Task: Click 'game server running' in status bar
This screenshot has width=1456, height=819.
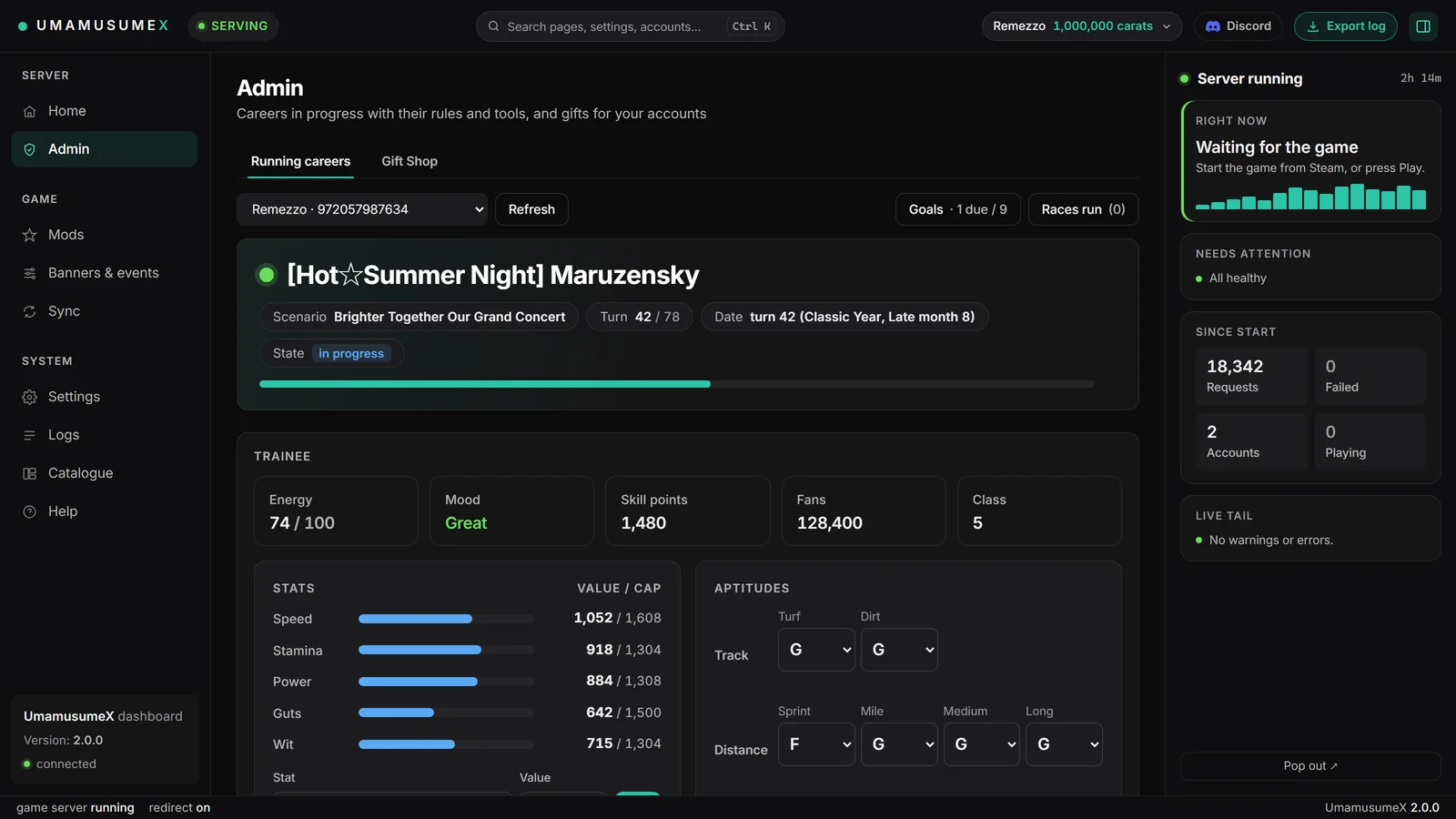Action: [76, 808]
